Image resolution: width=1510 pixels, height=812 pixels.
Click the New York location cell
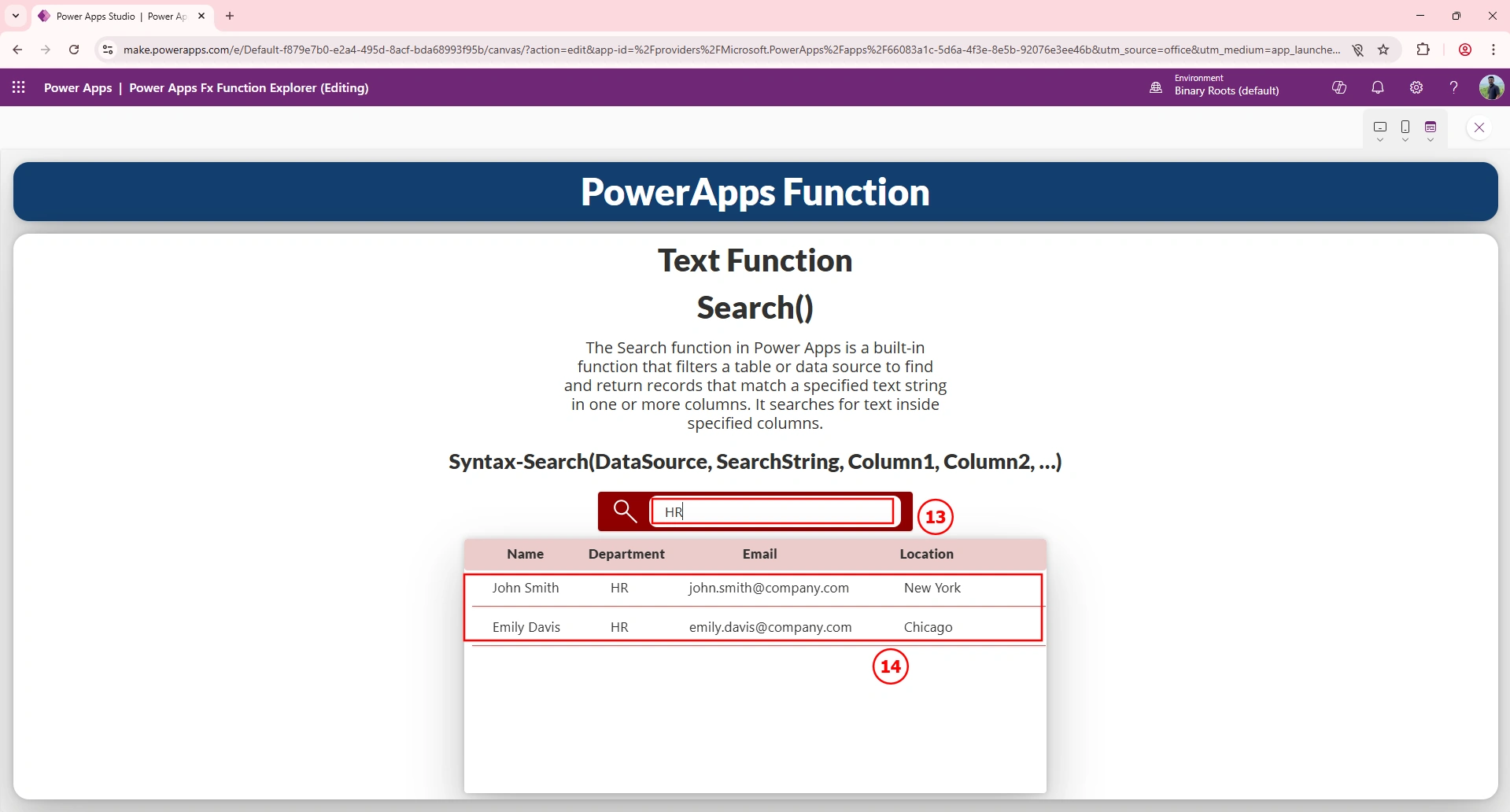point(932,588)
